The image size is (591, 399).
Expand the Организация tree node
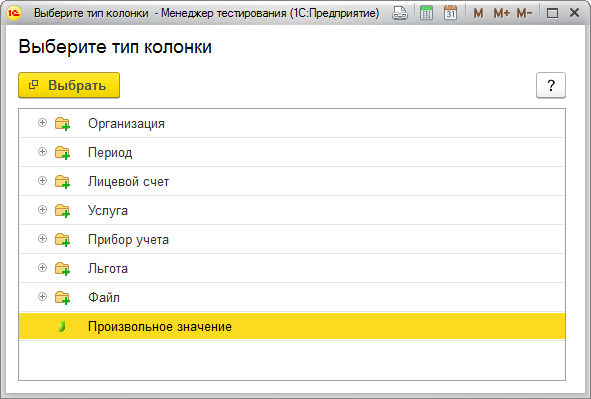click(x=43, y=123)
